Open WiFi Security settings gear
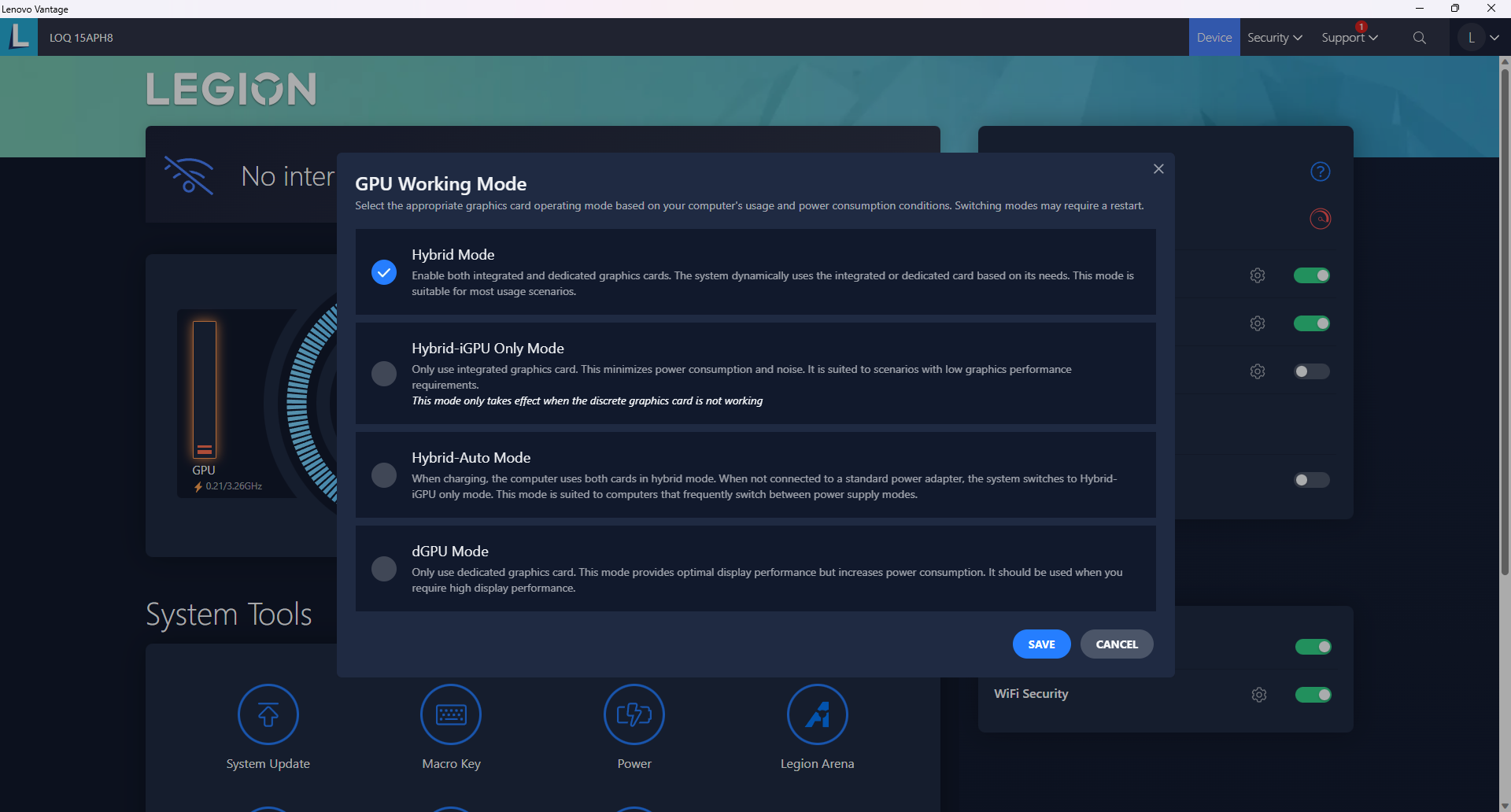This screenshot has height=812, width=1511. [x=1259, y=695]
